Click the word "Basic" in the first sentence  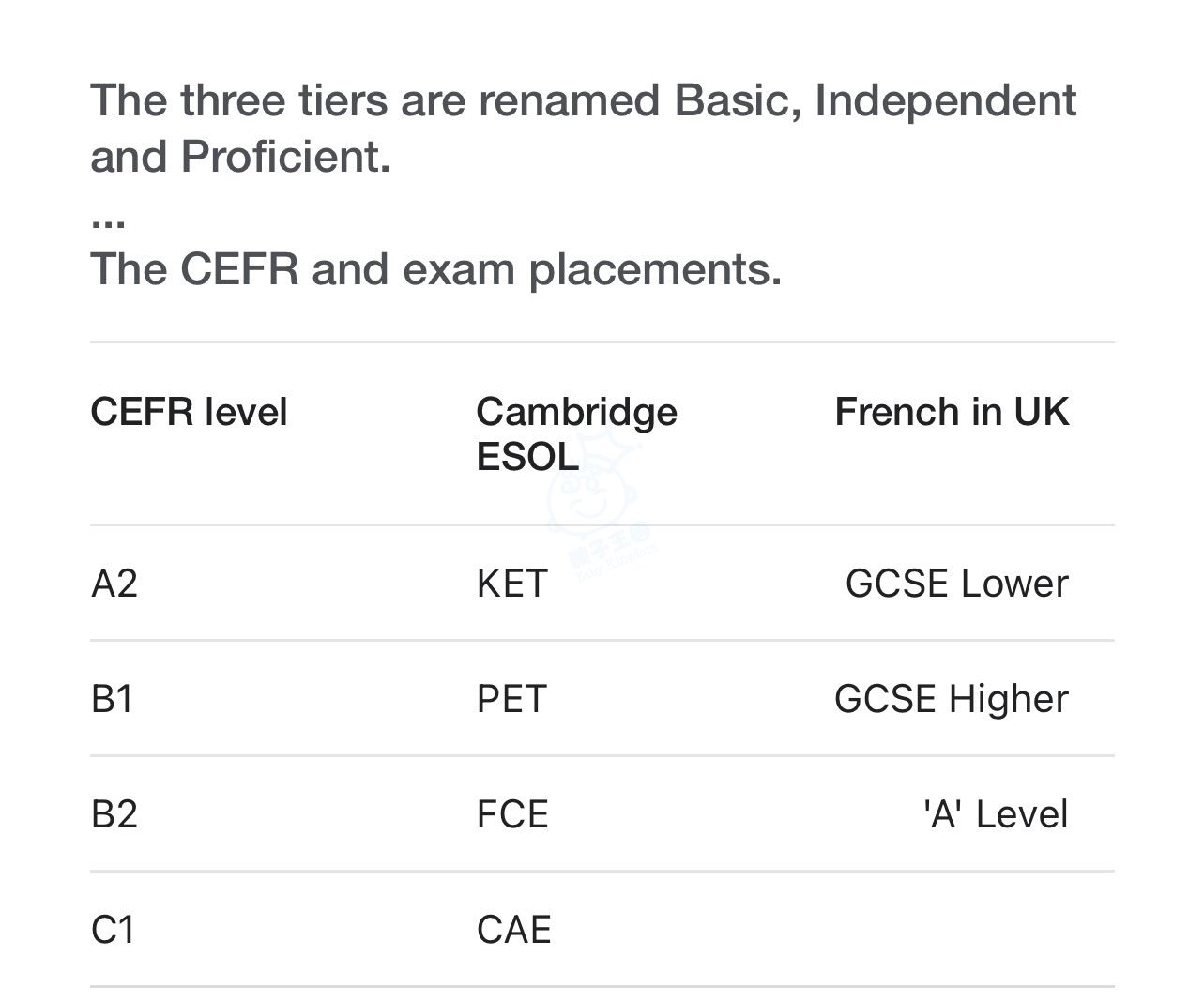click(x=737, y=100)
